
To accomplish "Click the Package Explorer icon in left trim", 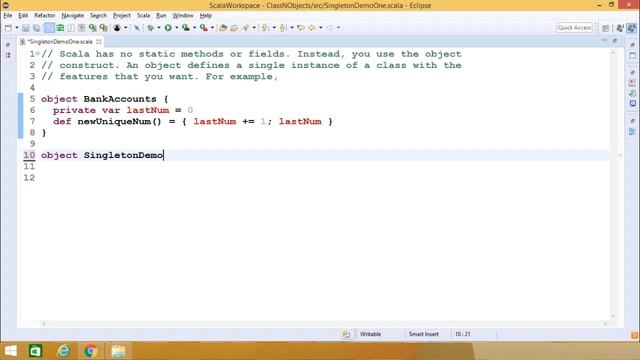I will pos(8,55).
